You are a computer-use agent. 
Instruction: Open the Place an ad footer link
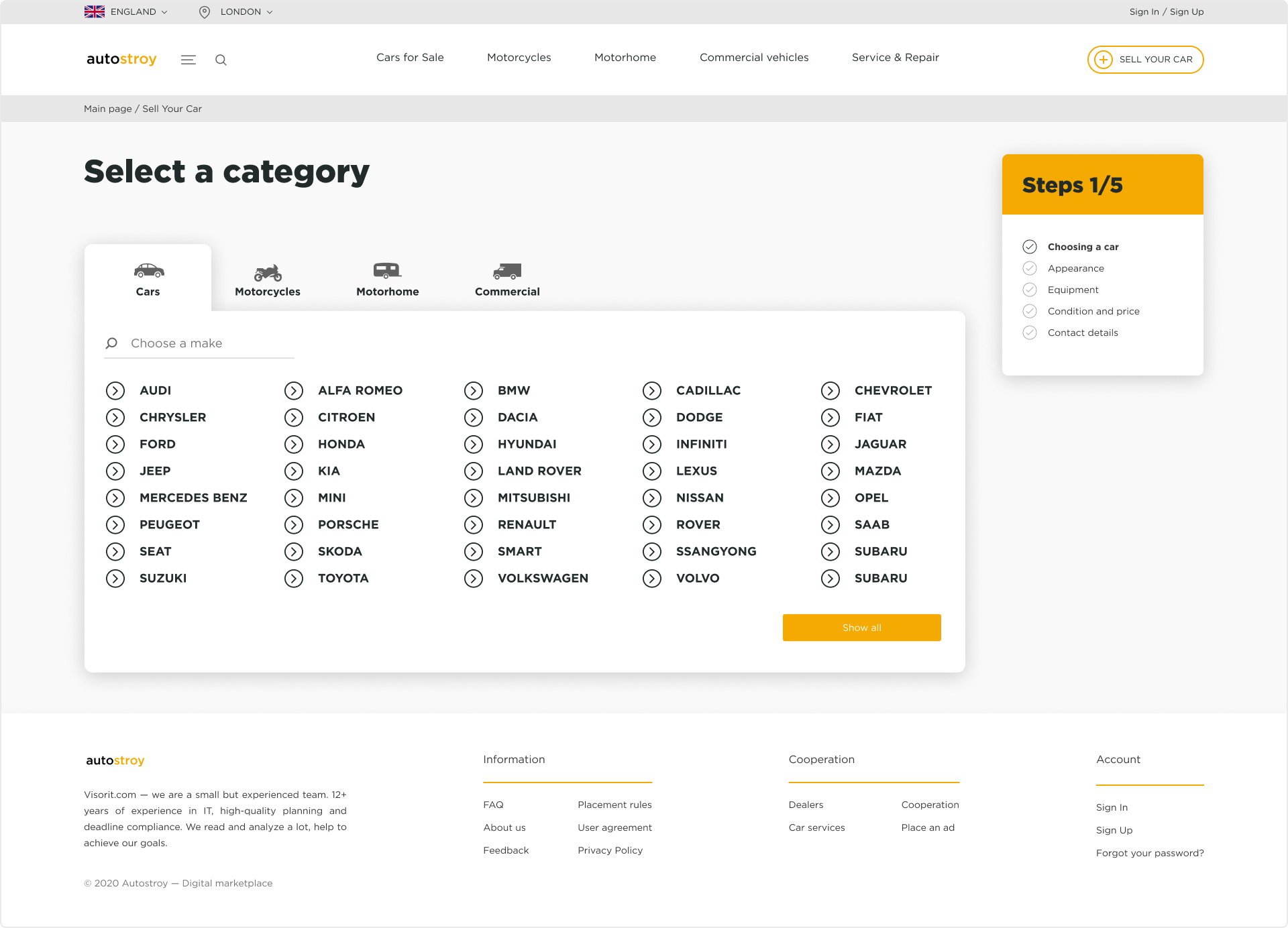[x=928, y=827]
